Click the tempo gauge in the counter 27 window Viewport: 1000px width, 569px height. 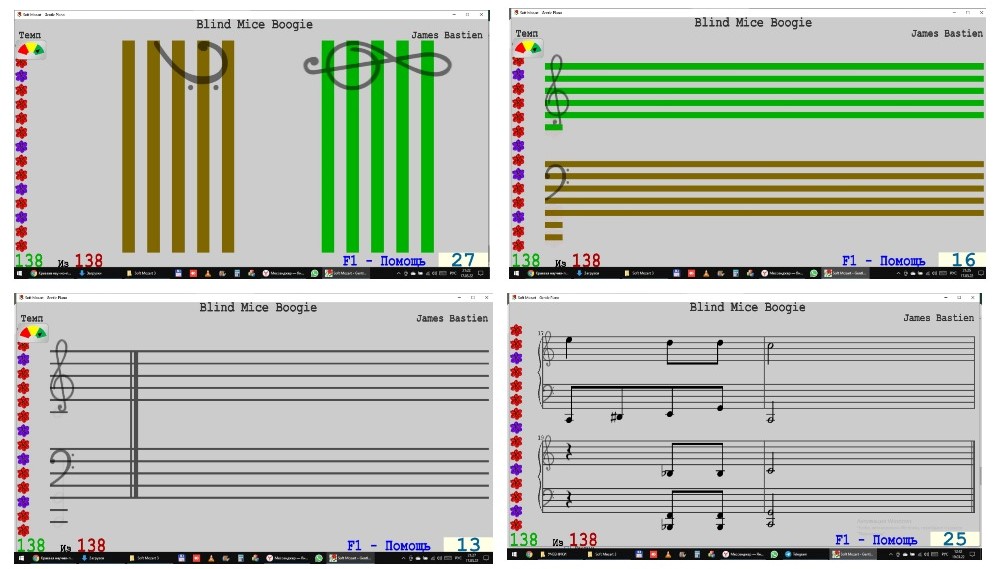[x=31, y=49]
